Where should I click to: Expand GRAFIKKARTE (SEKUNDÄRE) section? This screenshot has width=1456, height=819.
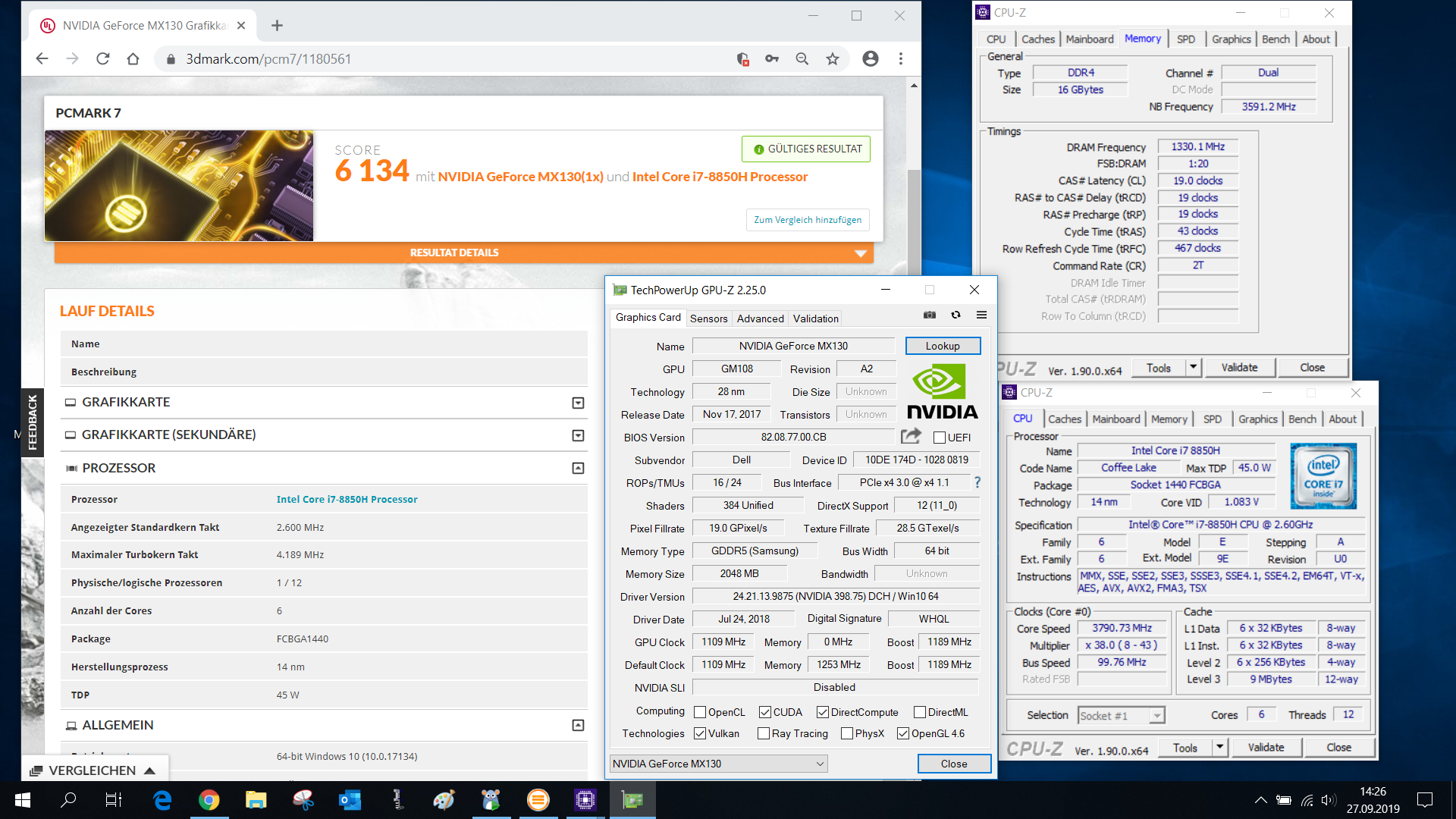click(x=578, y=435)
